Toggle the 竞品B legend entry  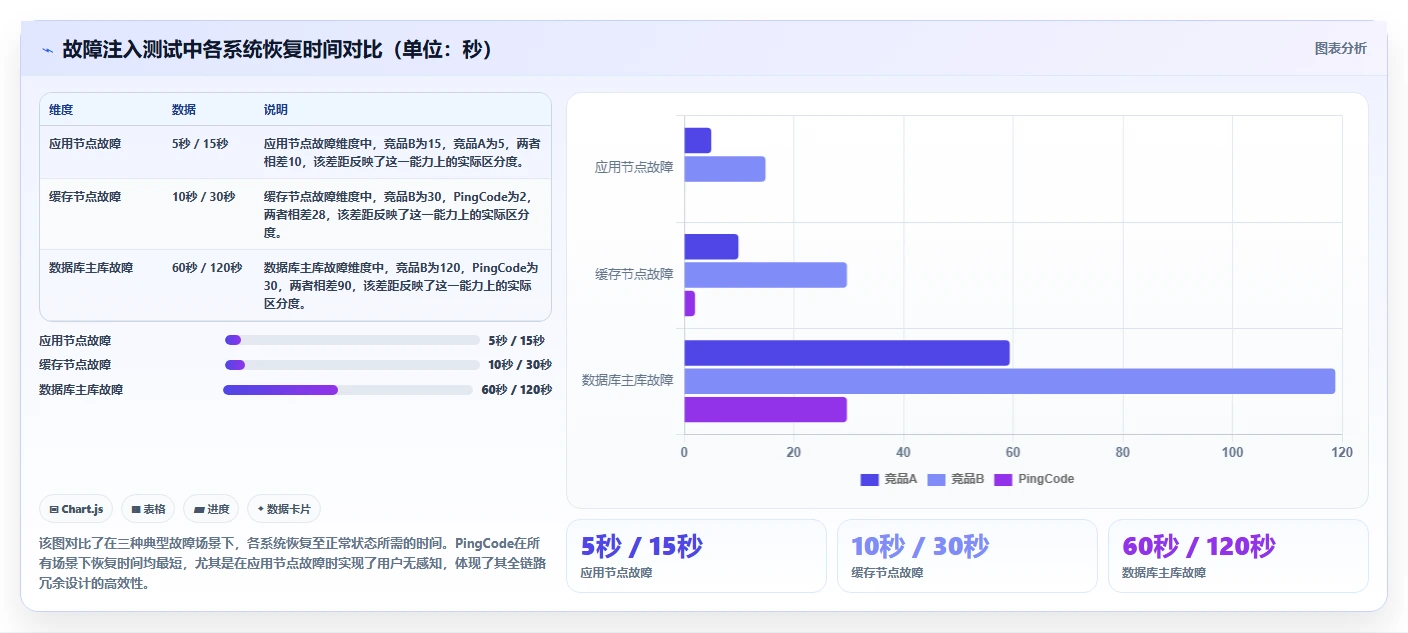click(956, 479)
